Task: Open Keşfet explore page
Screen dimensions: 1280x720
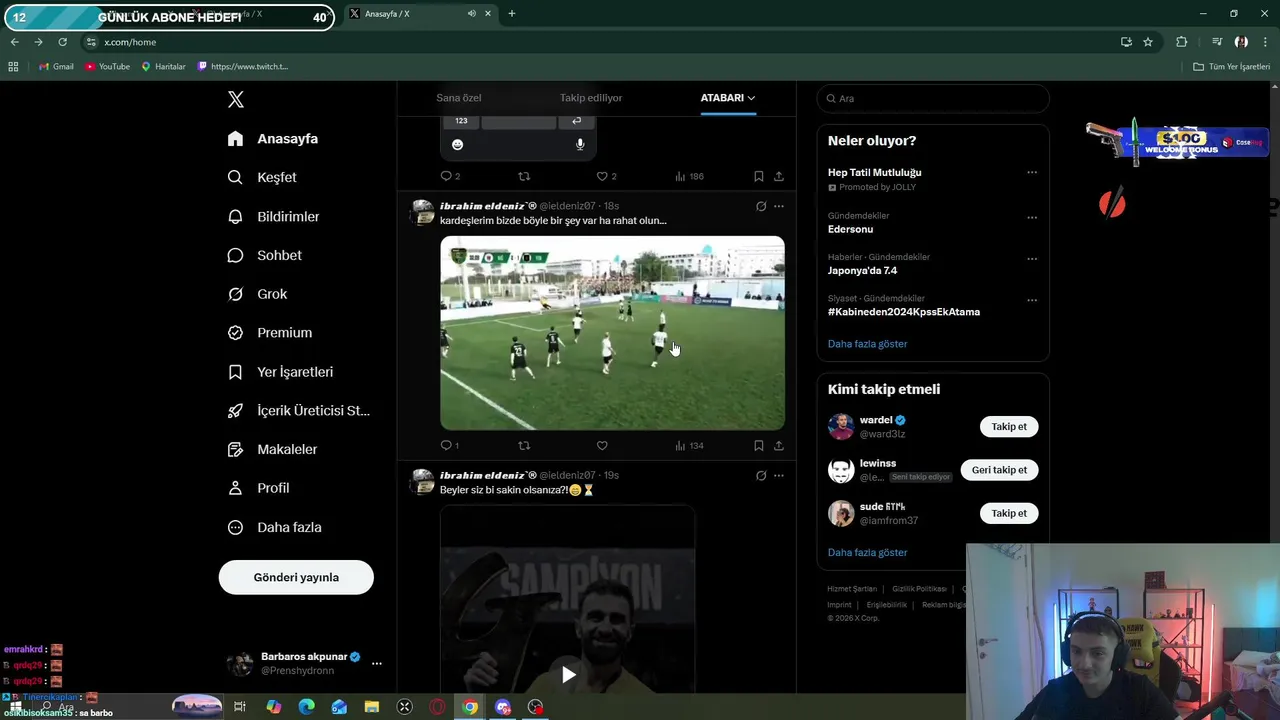Action: [x=262, y=177]
